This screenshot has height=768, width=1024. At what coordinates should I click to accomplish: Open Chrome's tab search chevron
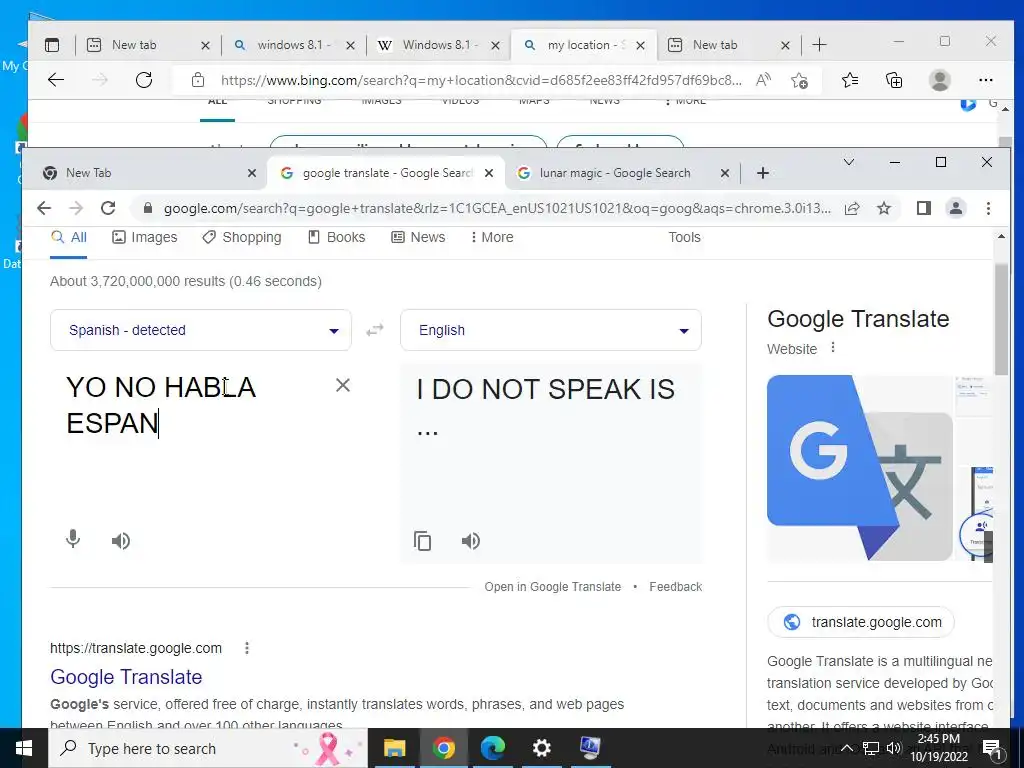849,162
